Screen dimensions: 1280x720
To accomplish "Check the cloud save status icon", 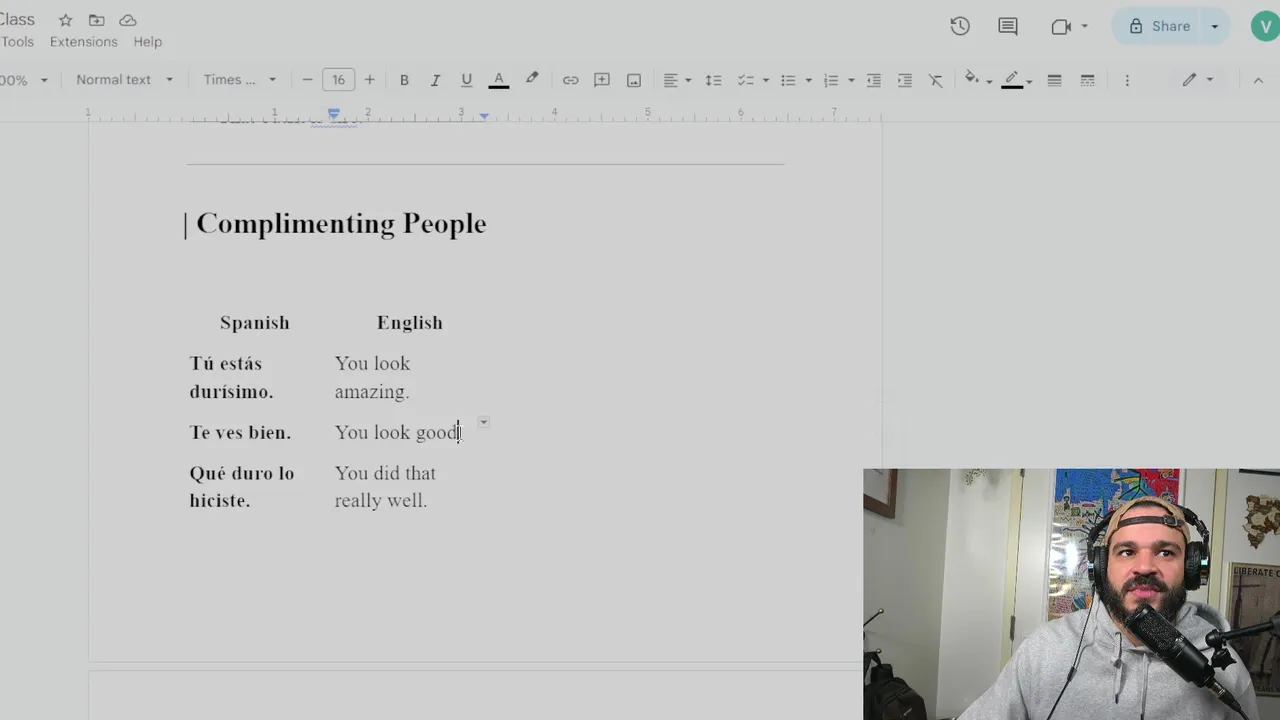I will coord(127,20).
